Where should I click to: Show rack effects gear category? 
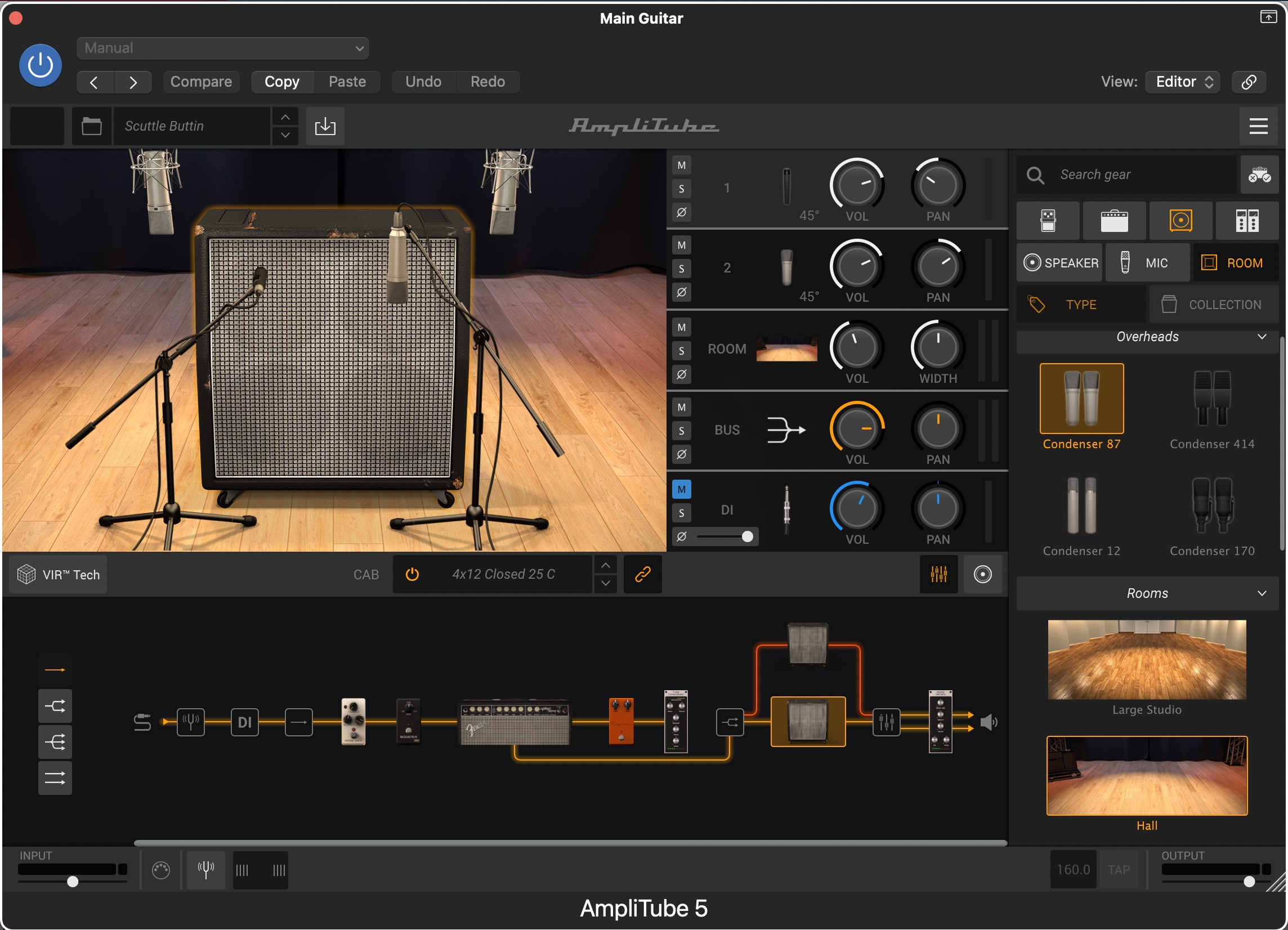[1247, 221]
